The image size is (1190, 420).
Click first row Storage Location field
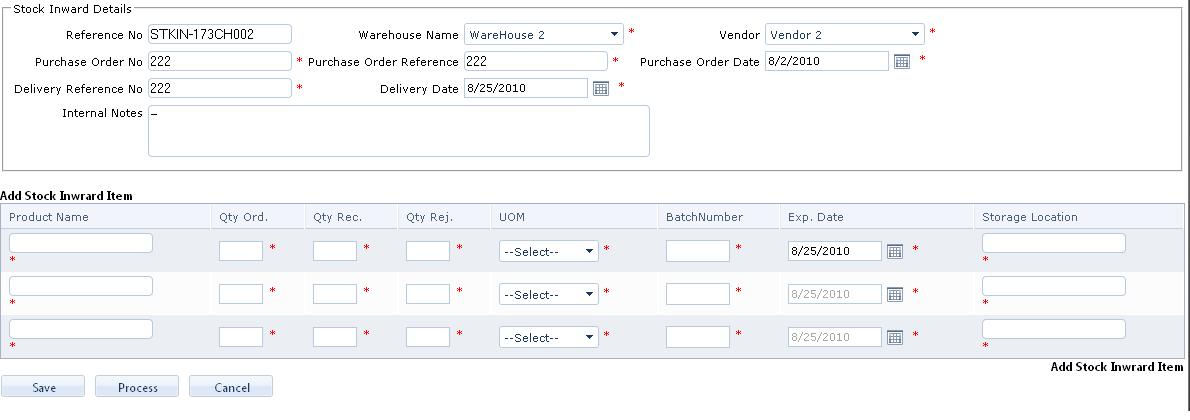pos(1053,243)
